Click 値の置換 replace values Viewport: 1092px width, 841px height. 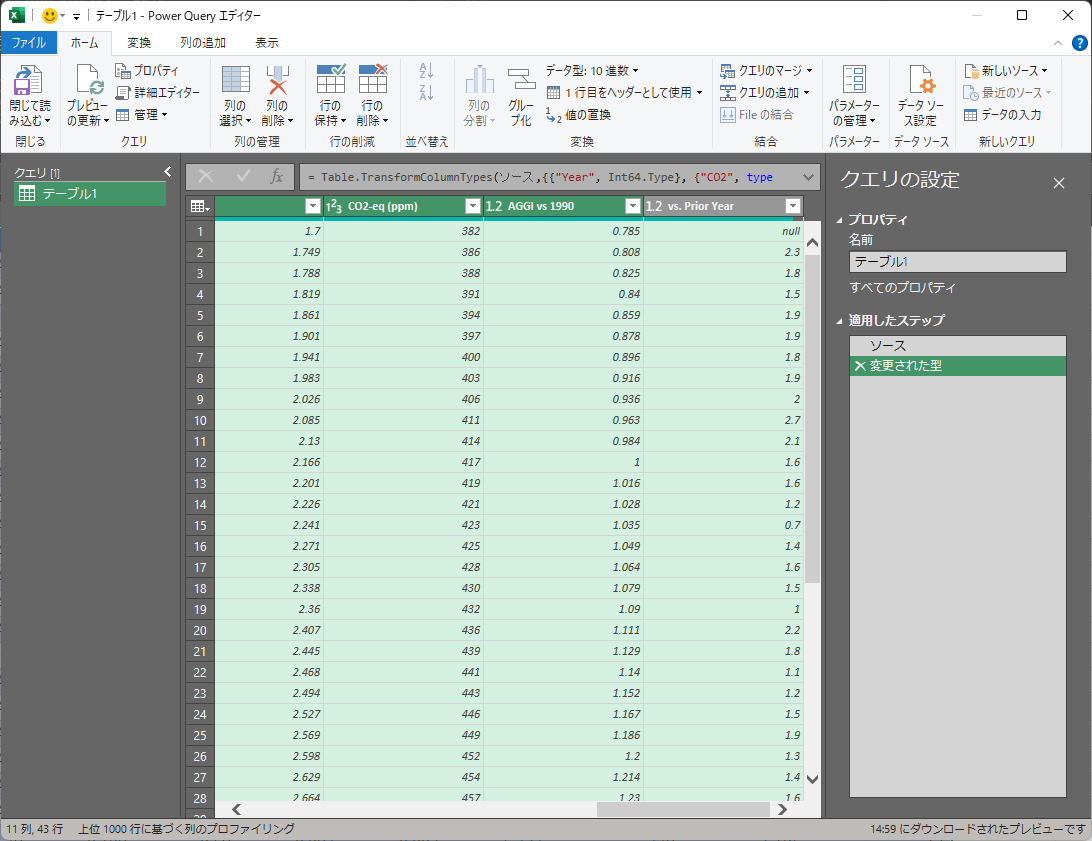coord(579,115)
